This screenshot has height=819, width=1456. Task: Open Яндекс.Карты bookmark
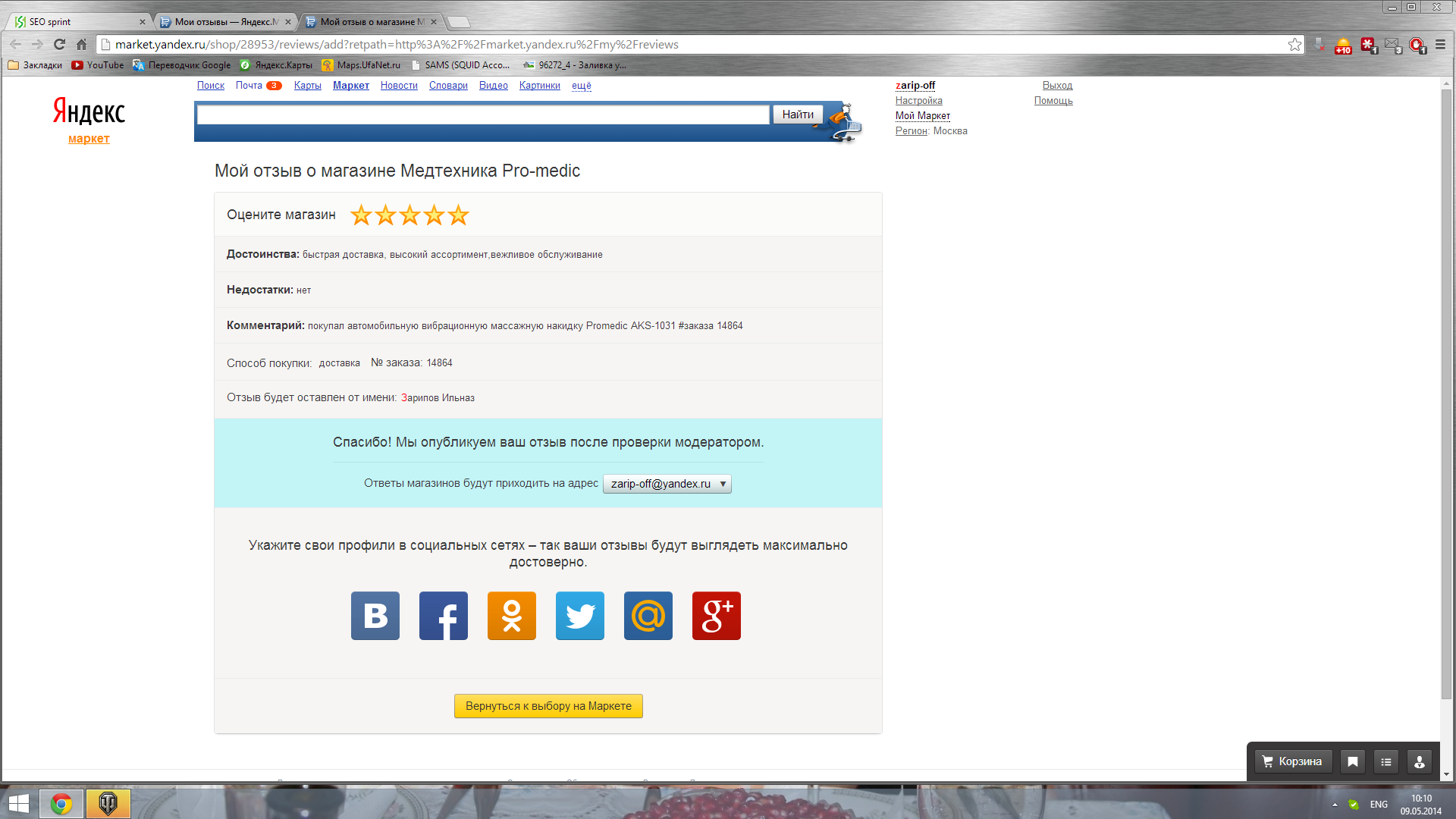(276, 65)
